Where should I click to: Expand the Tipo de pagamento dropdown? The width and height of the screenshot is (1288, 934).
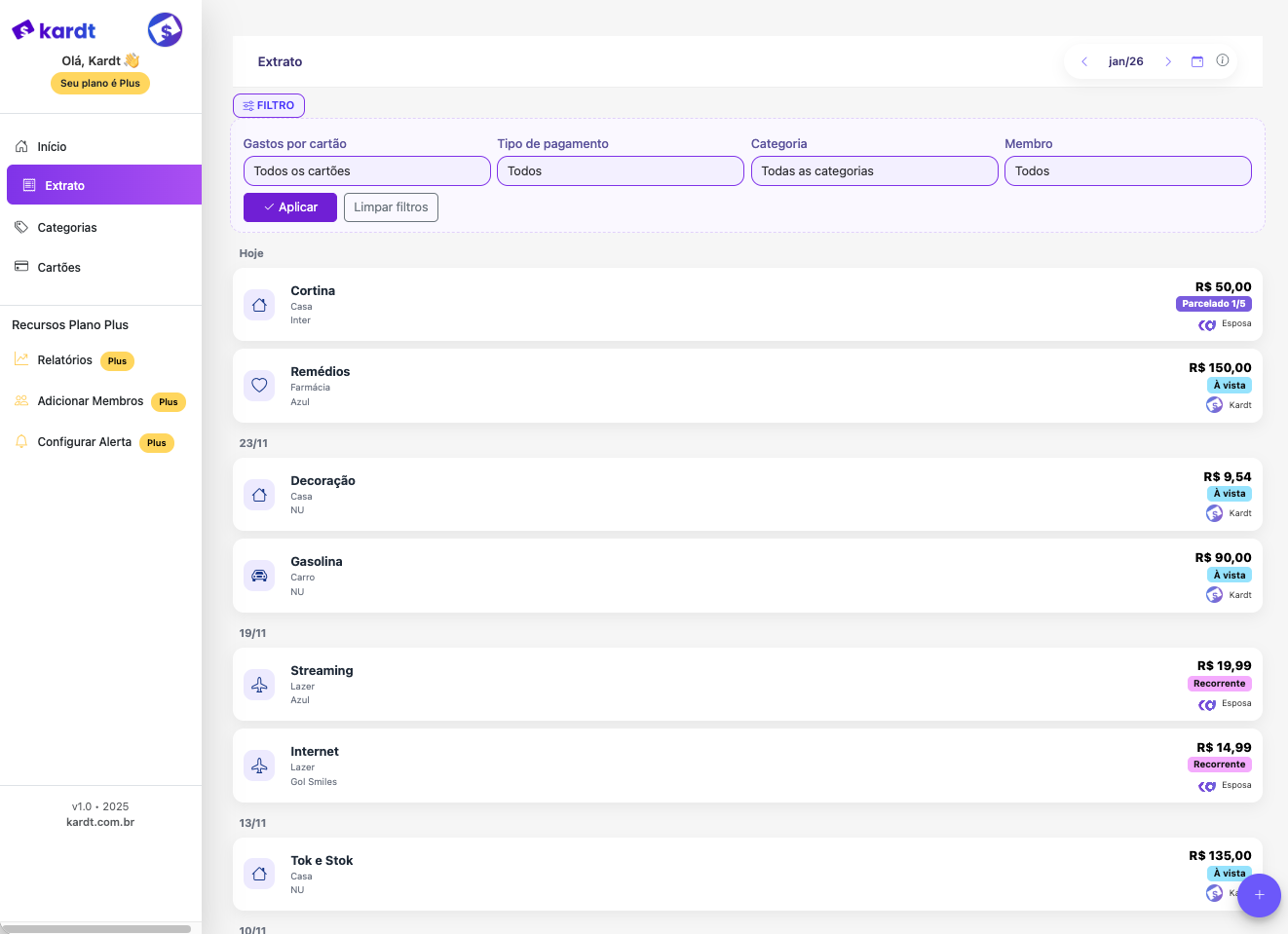point(620,170)
